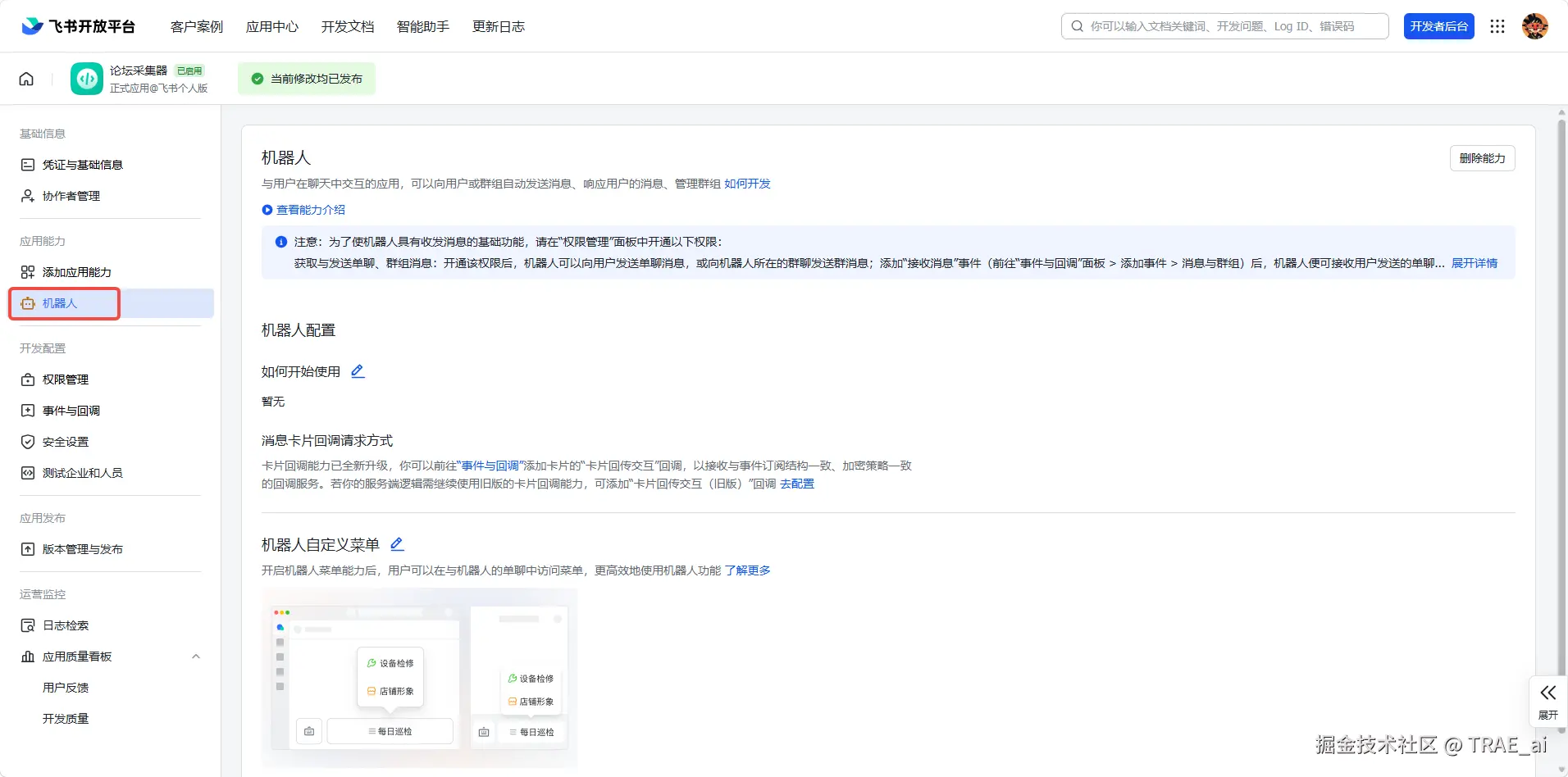Edit 如何开始使用 with pencil icon
1568x777 pixels.
pos(358,371)
